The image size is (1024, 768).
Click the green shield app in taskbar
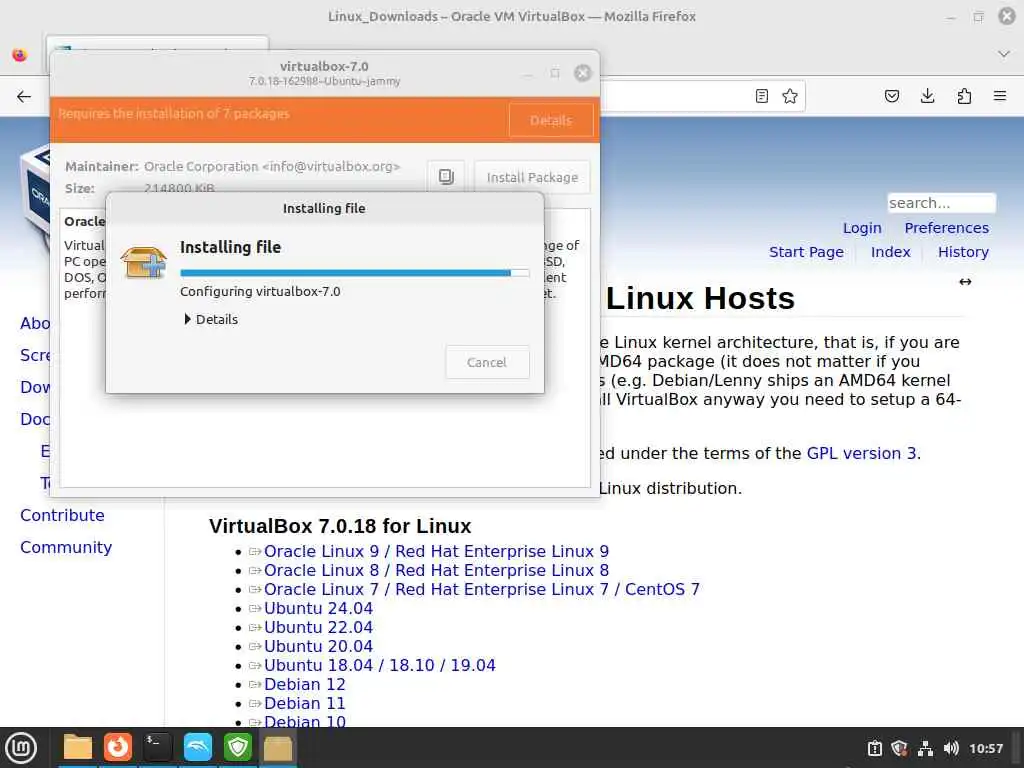pos(238,748)
